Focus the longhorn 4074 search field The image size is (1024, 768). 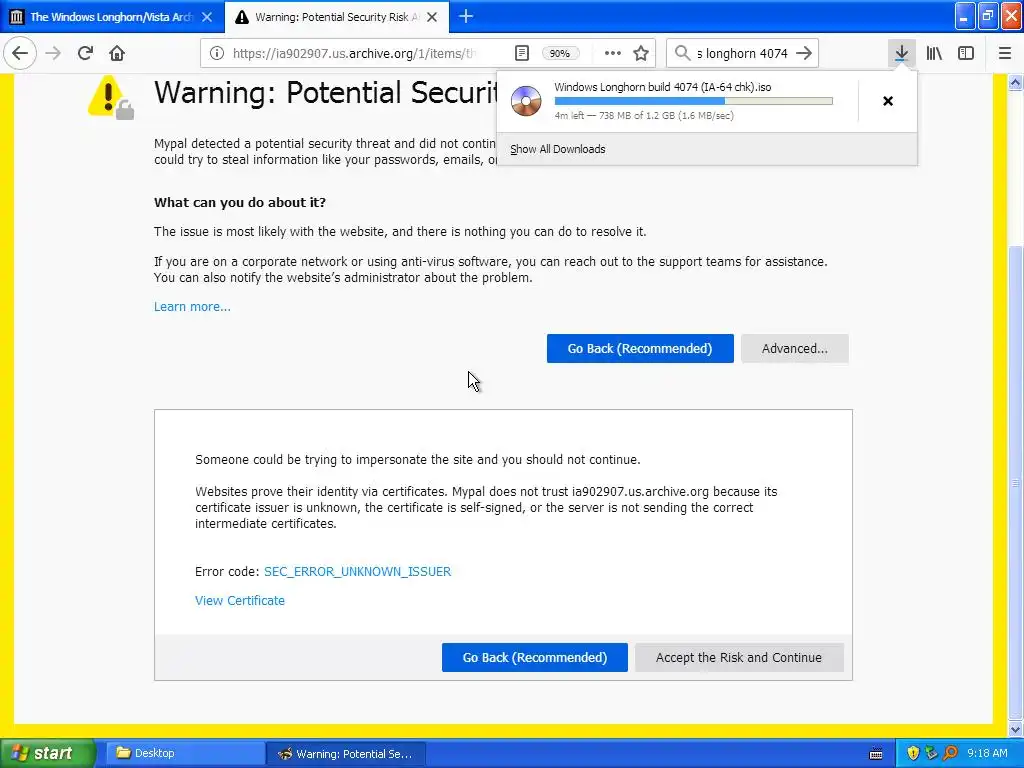(743, 54)
